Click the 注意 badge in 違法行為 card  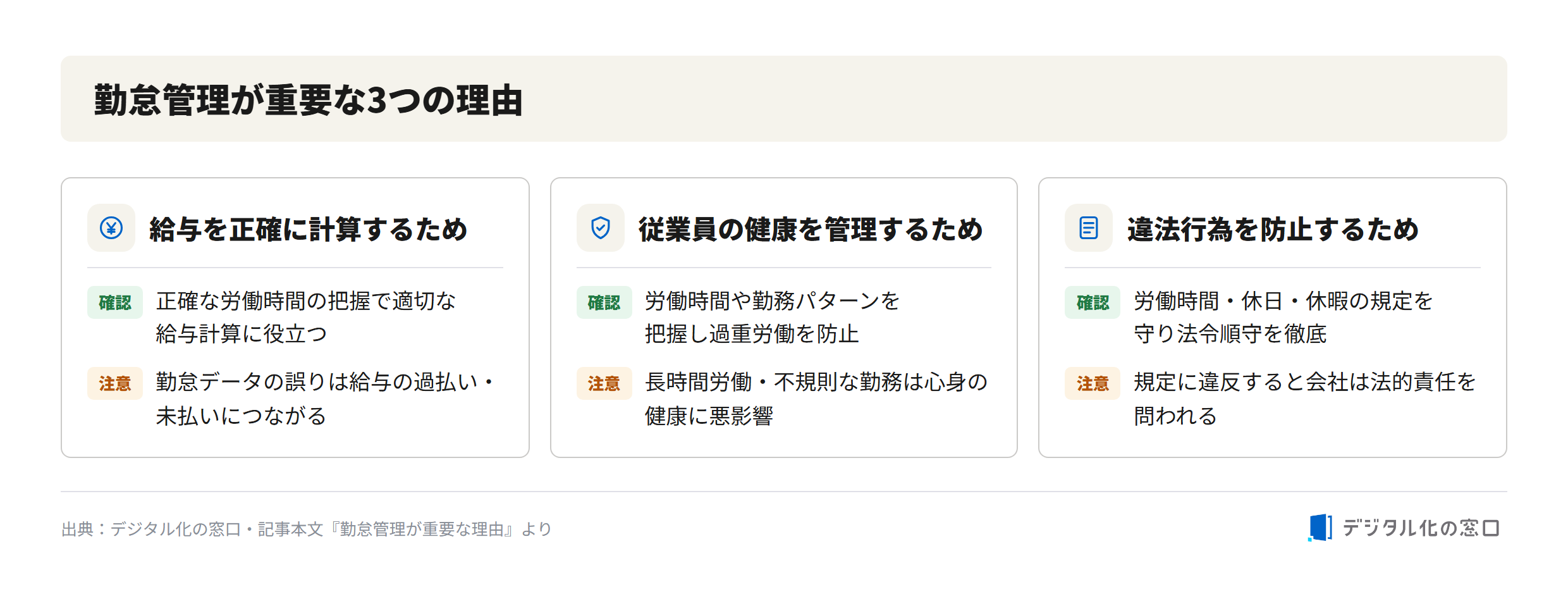coord(1093,383)
